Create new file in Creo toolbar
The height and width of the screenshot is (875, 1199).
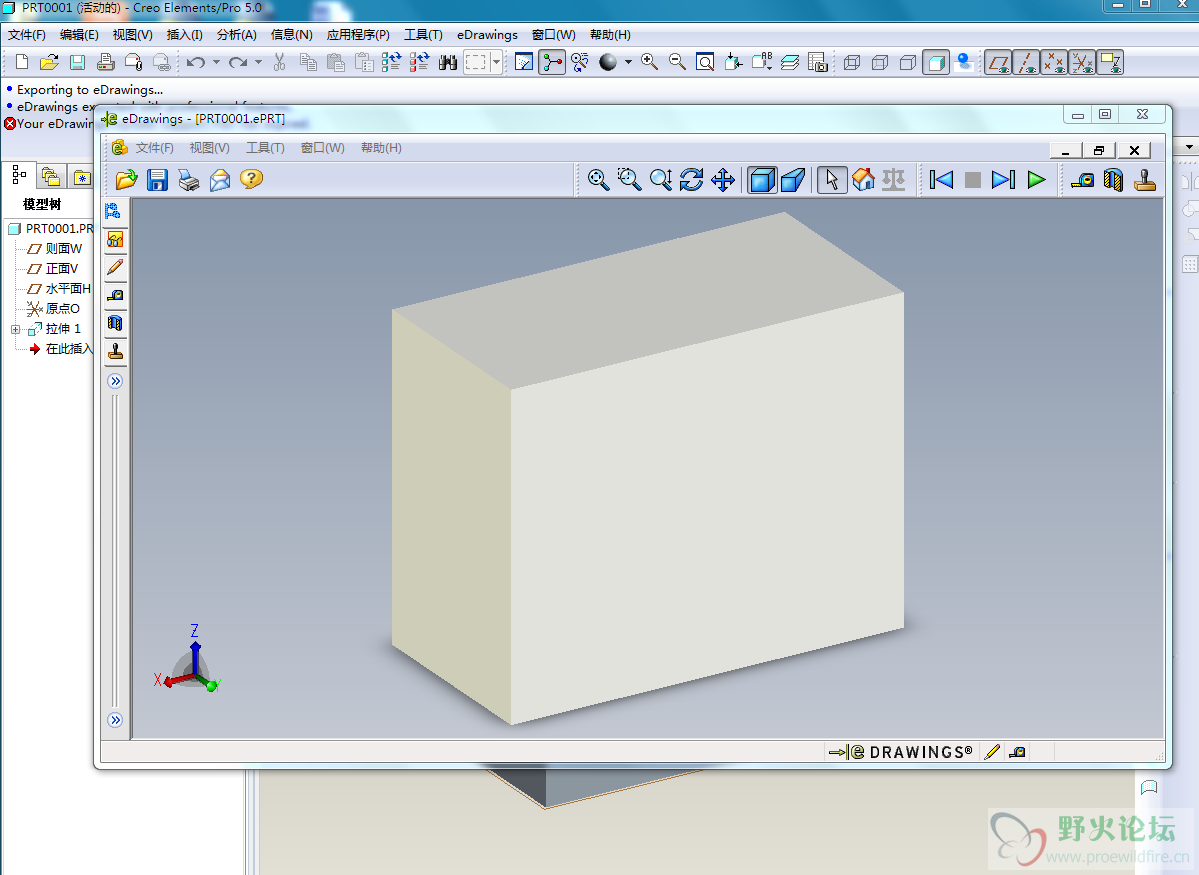tap(22, 62)
